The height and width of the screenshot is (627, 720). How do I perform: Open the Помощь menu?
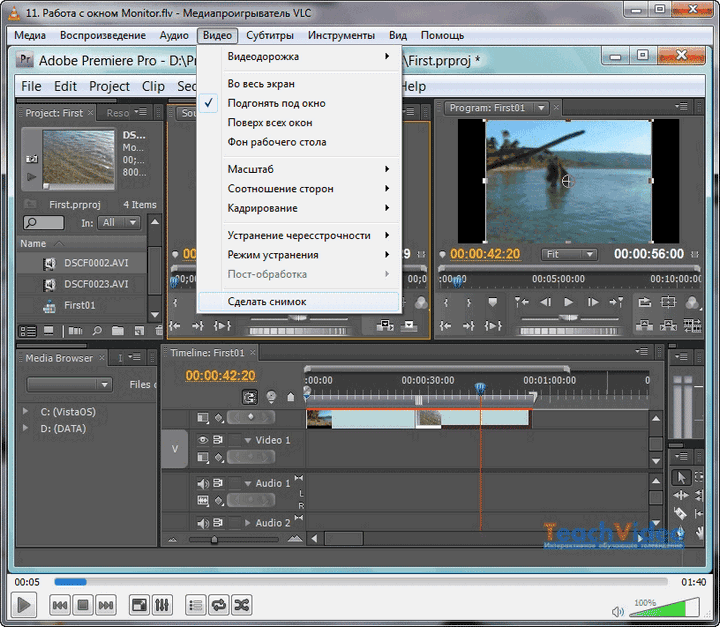pyautogui.click(x=442, y=35)
